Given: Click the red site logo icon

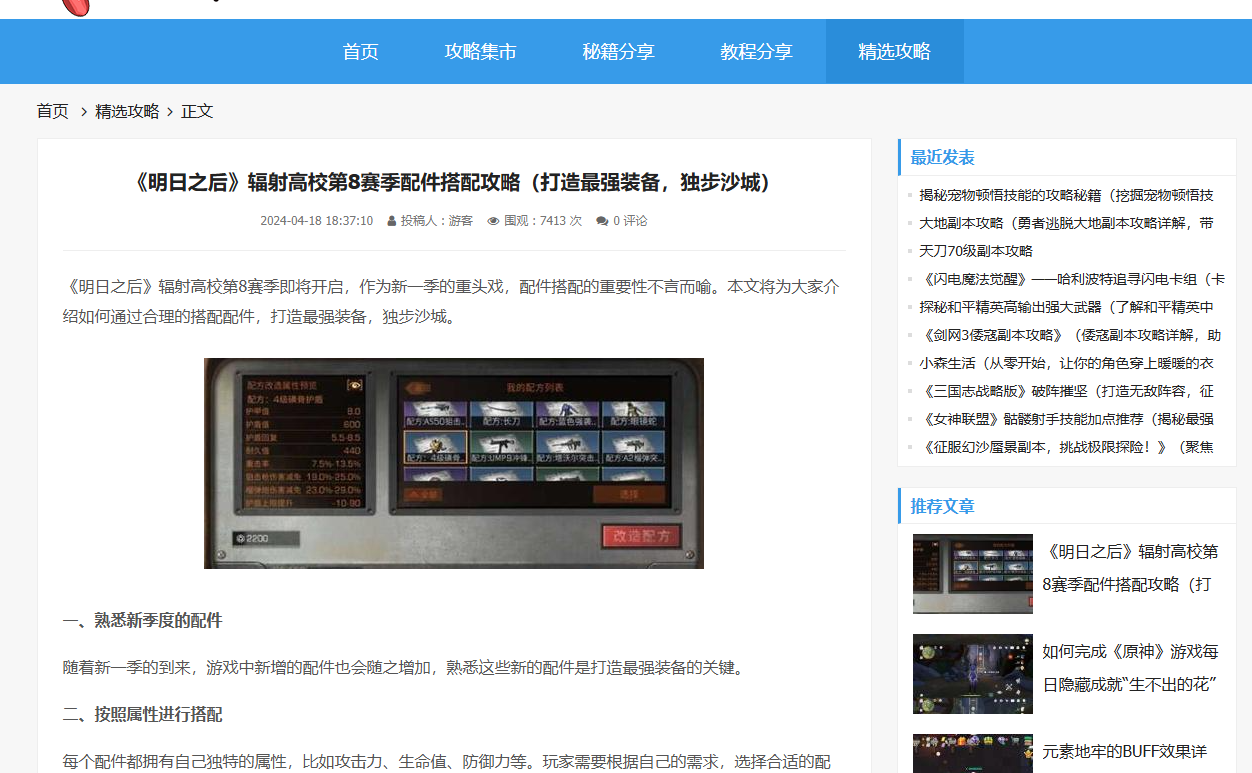Looking at the screenshot, I should tap(76, 6).
